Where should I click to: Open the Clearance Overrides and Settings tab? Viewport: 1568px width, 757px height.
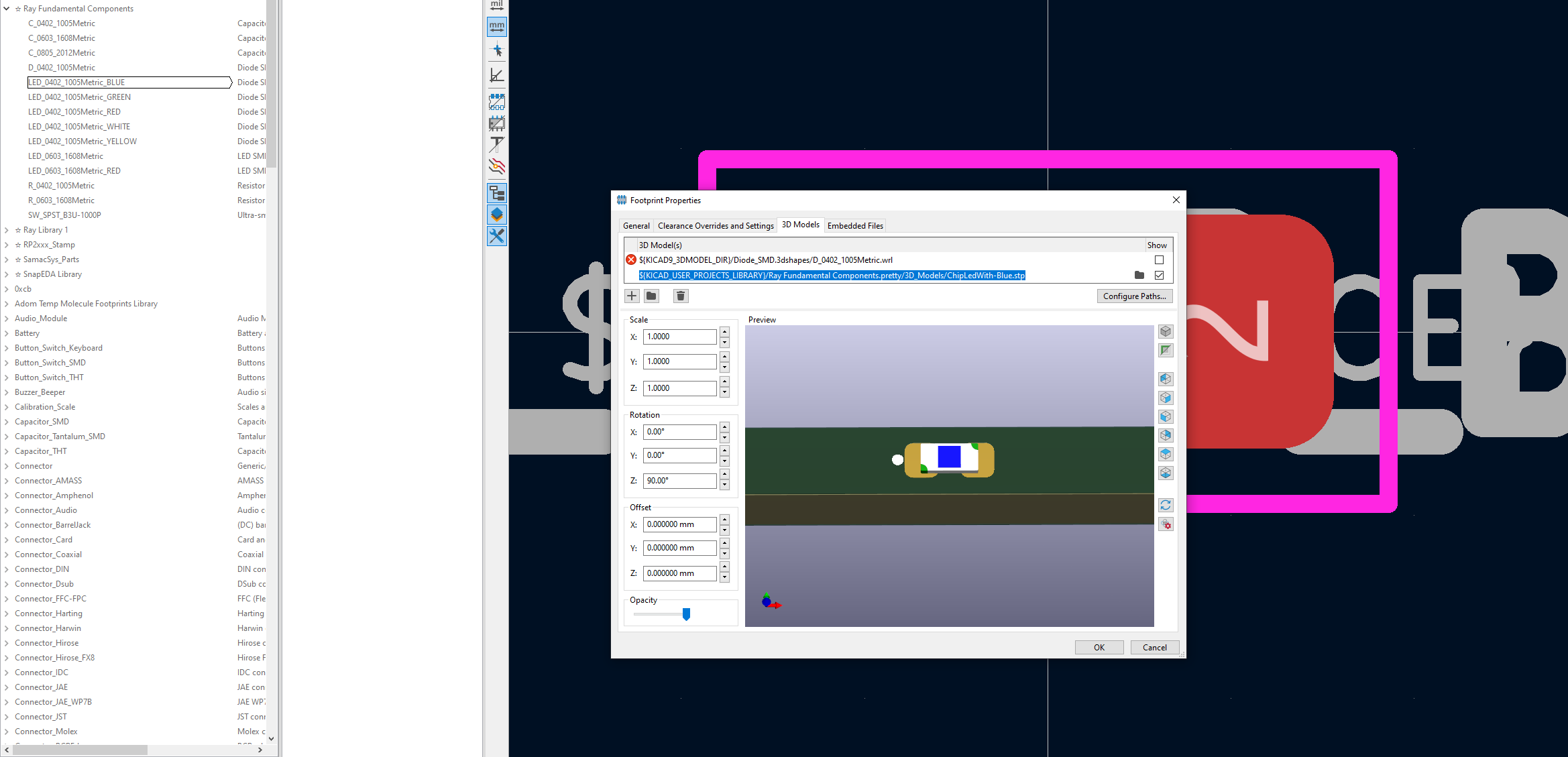pyautogui.click(x=715, y=225)
